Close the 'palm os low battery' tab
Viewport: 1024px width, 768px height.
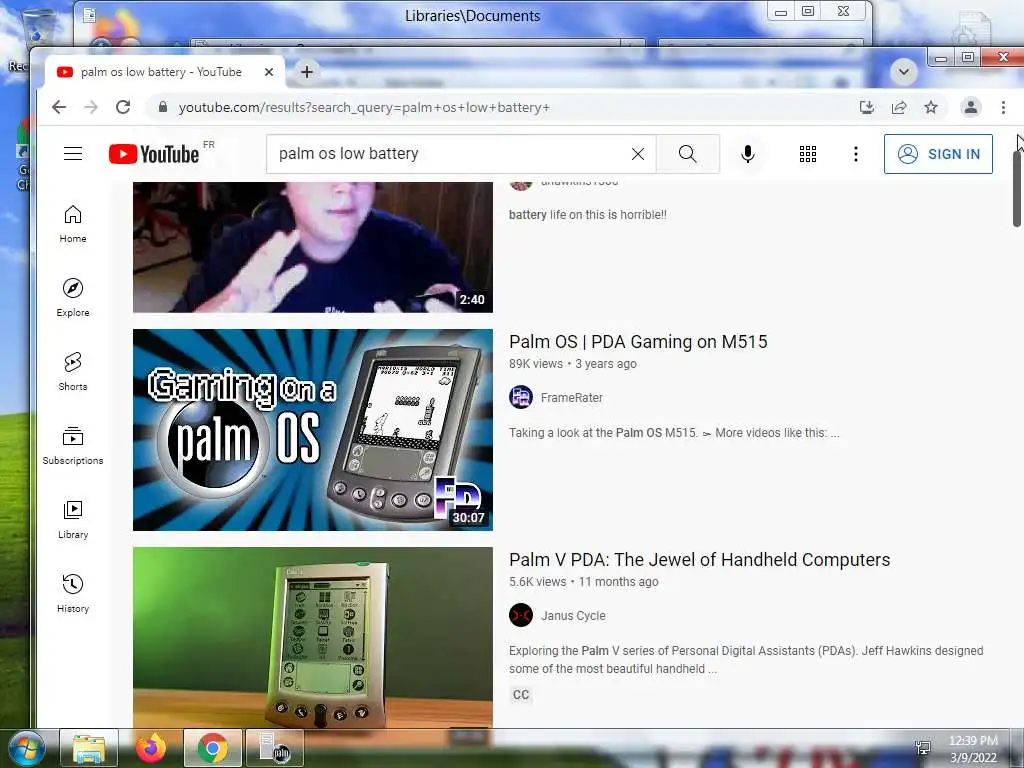pyautogui.click(x=268, y=72)
